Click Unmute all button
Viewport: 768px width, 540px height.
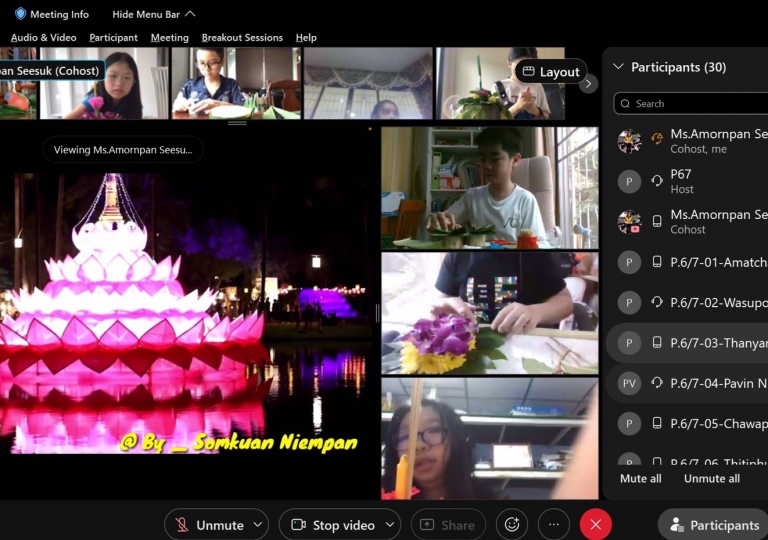(x=712, y=479)
